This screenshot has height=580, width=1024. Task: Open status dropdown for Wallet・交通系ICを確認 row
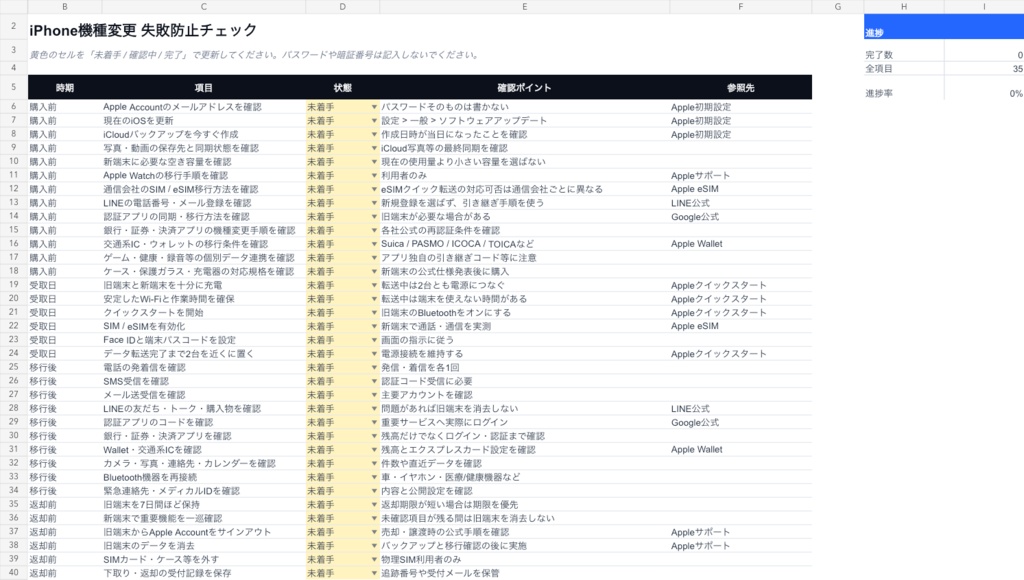click(374, 450)
